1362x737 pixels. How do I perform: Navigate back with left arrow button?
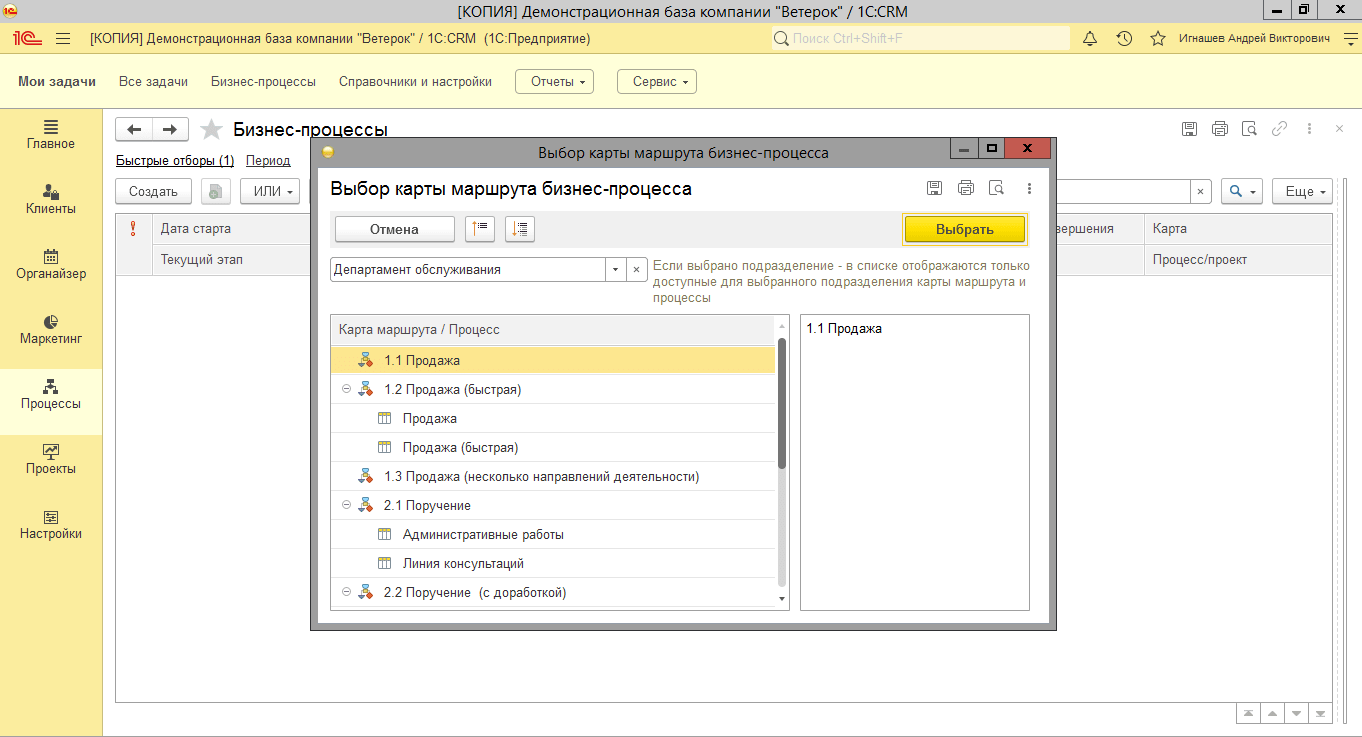(134, 129)
